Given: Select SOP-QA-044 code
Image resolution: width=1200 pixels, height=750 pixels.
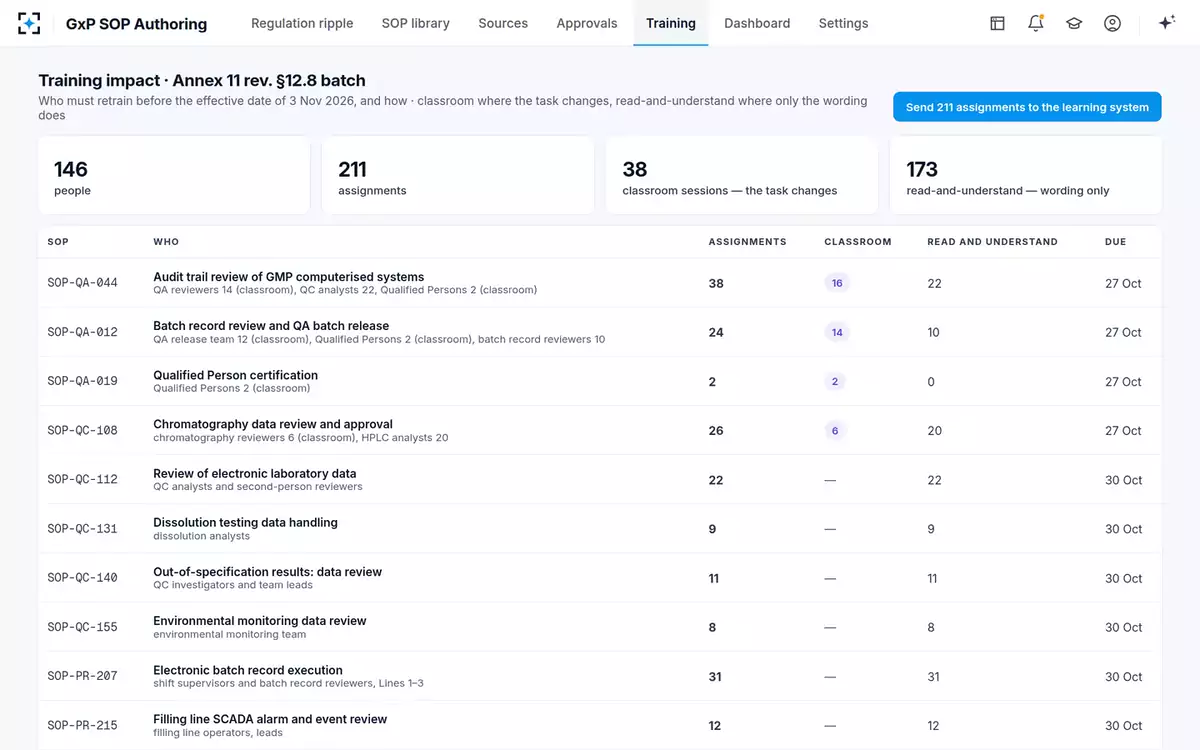Looking at the screenshot, I should pos(82,283).
